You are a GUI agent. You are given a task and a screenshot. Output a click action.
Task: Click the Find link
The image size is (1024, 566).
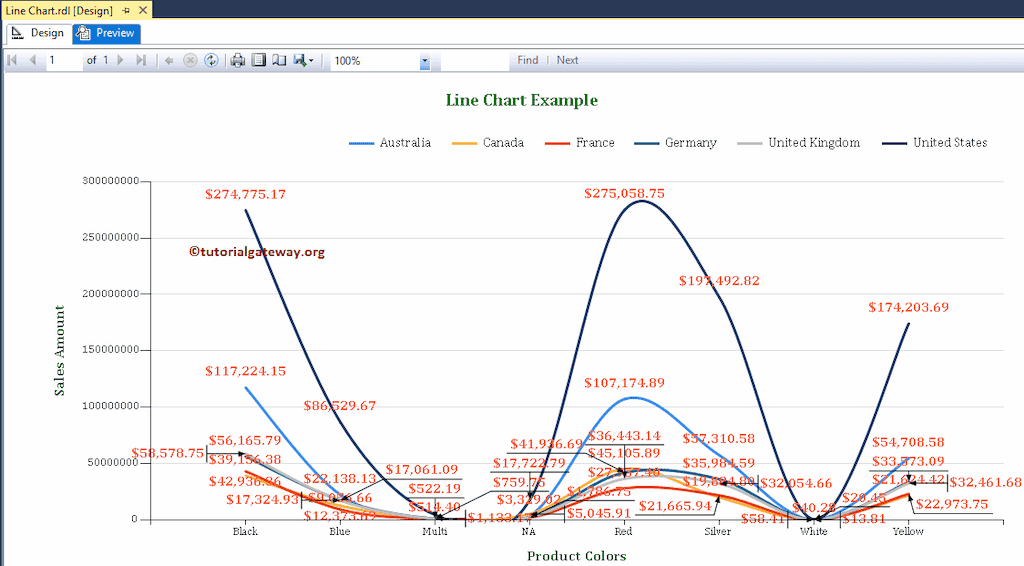pos(528,60)
